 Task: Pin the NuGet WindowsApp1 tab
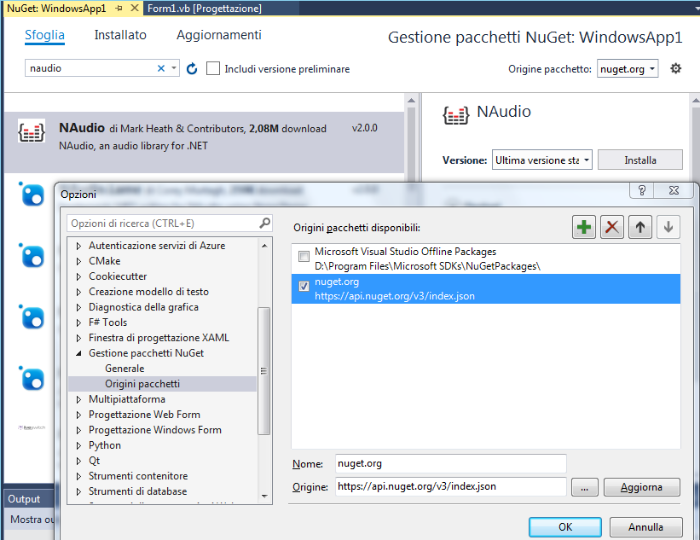[x=119, y=8]
